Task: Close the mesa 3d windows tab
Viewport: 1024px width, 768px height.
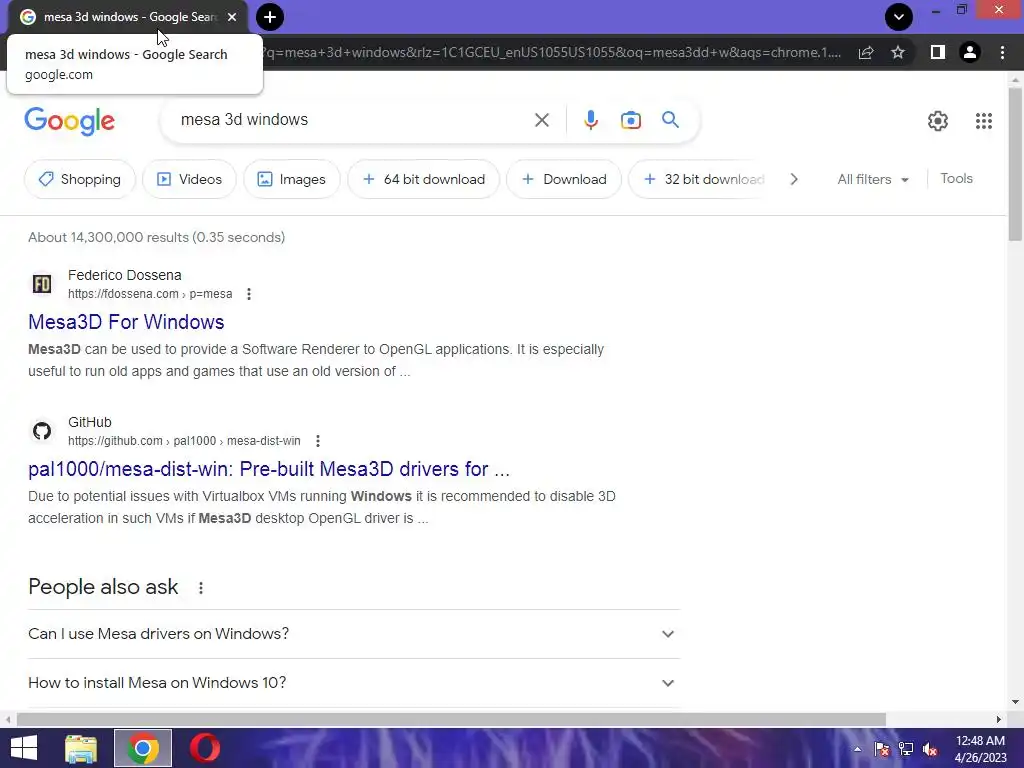Action: (x=232, y=17)
